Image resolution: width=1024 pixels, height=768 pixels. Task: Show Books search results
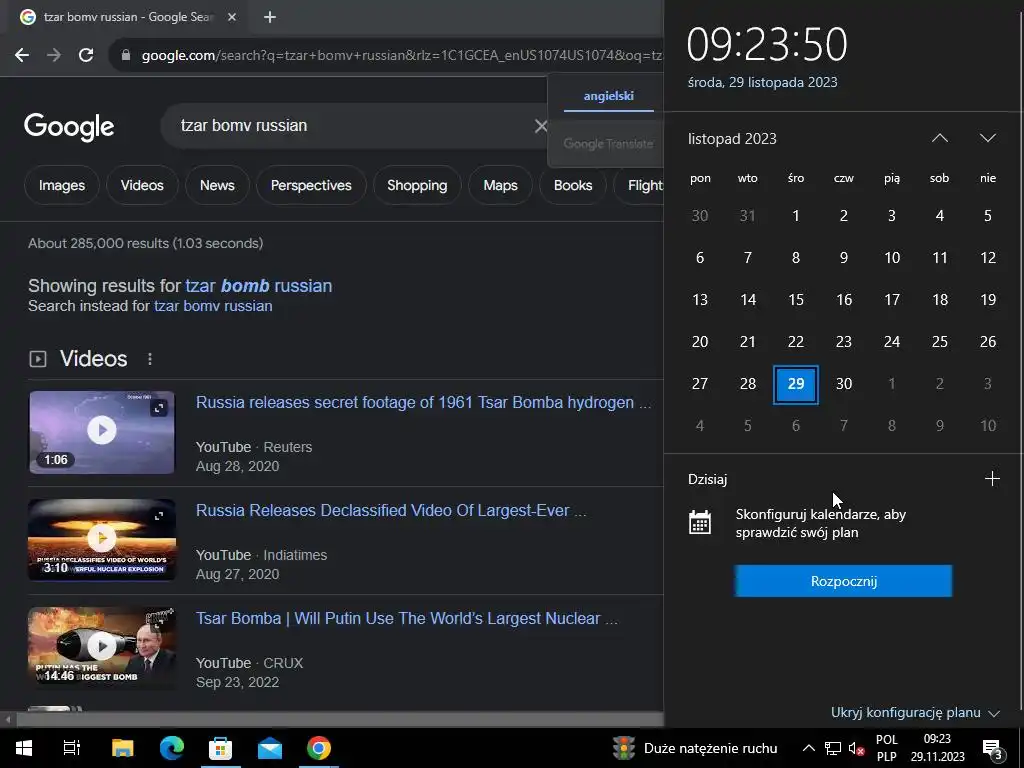[x=573, y=185]
